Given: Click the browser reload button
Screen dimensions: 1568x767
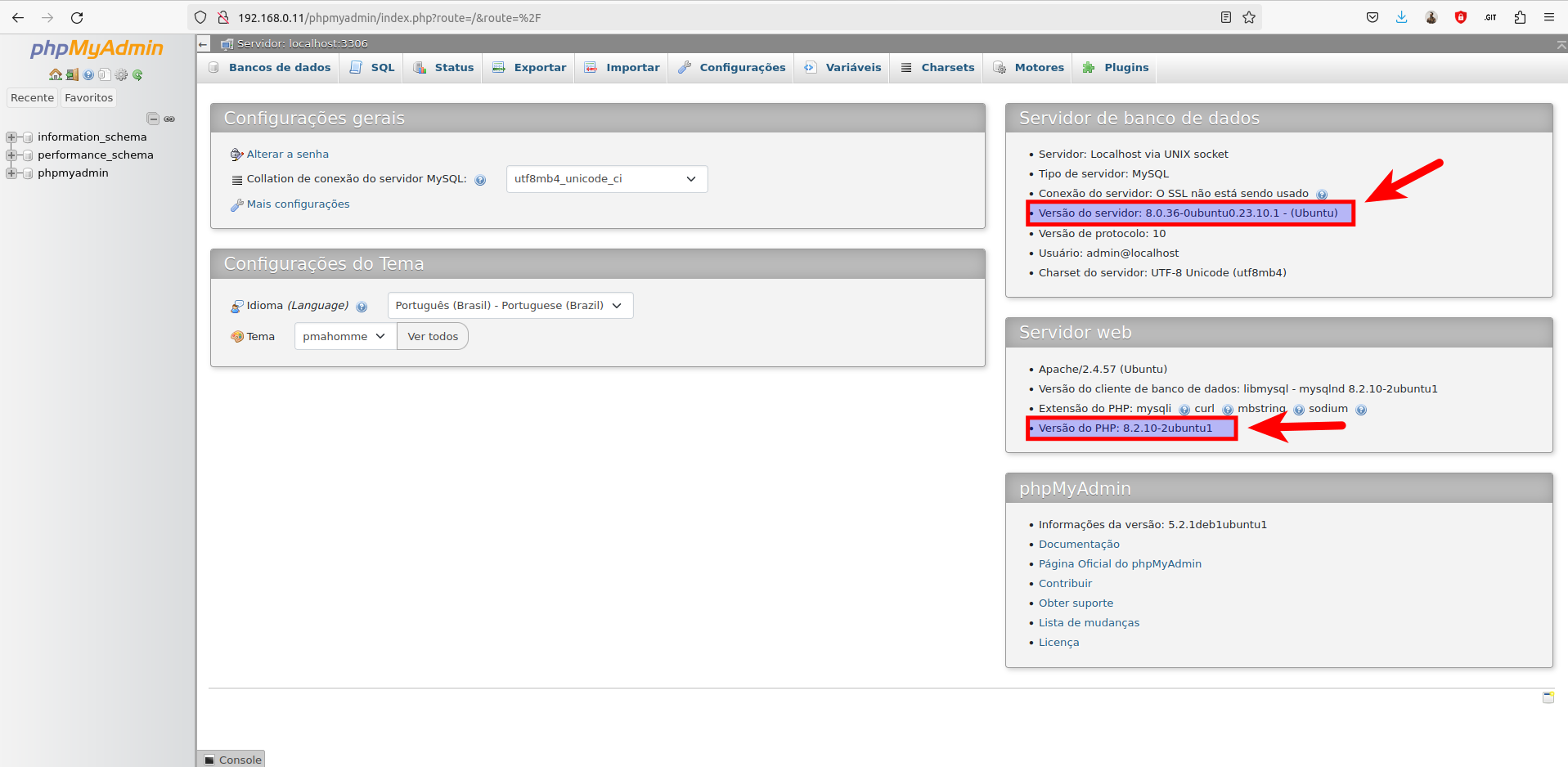Looking at the screenshot, I should 77,17.
